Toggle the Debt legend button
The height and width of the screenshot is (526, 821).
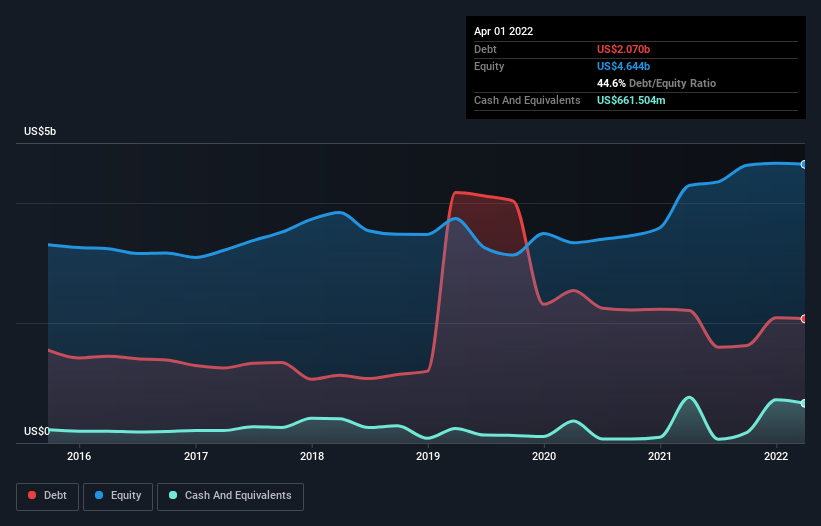47,496
